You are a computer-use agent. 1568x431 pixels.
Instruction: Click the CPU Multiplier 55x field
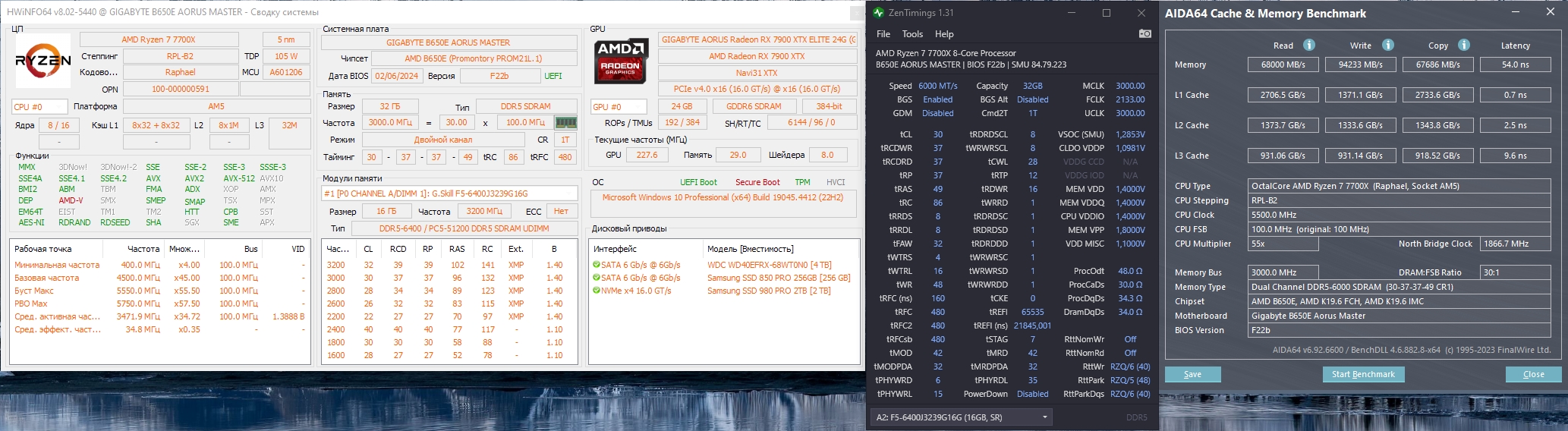click(x=1283, y=244)
